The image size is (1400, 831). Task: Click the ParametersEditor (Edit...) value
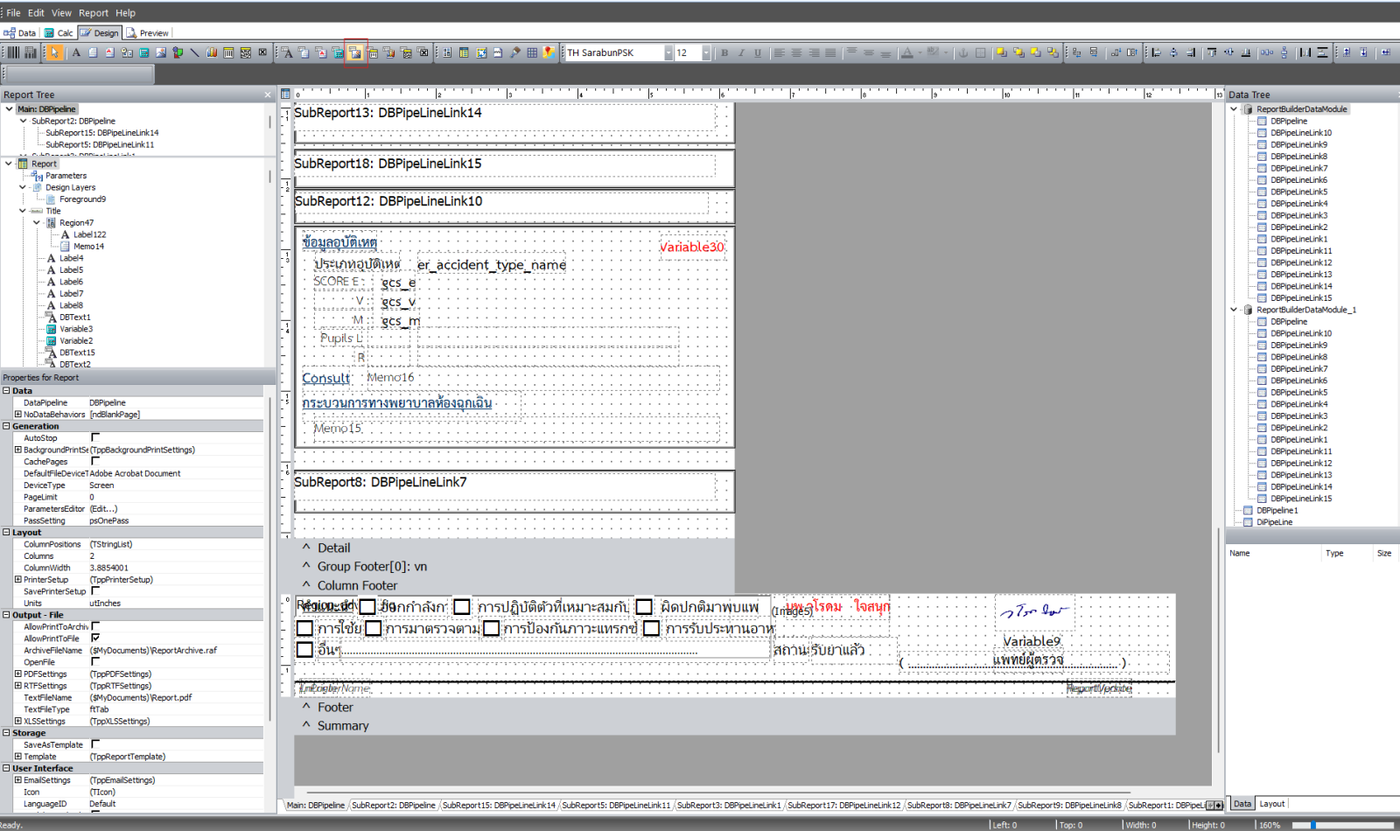[179, 509]
